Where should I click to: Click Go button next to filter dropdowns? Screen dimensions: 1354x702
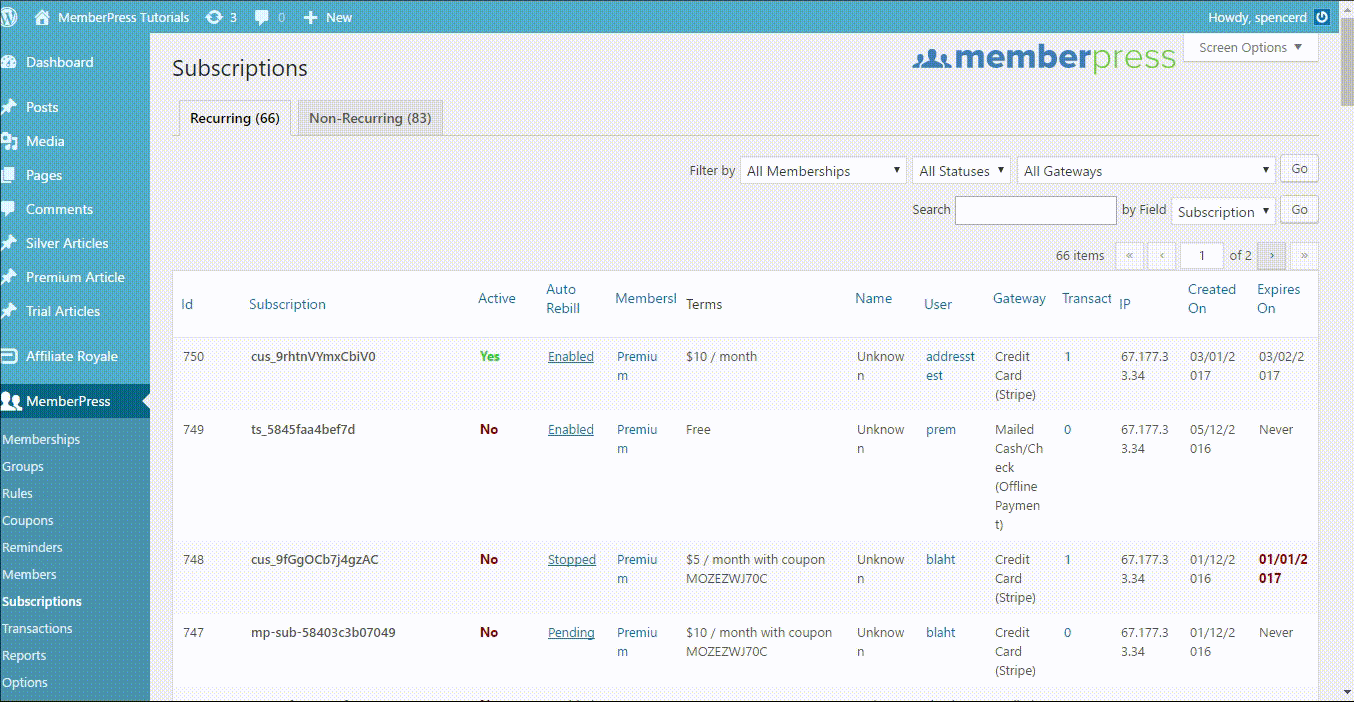coord(1299,169)
